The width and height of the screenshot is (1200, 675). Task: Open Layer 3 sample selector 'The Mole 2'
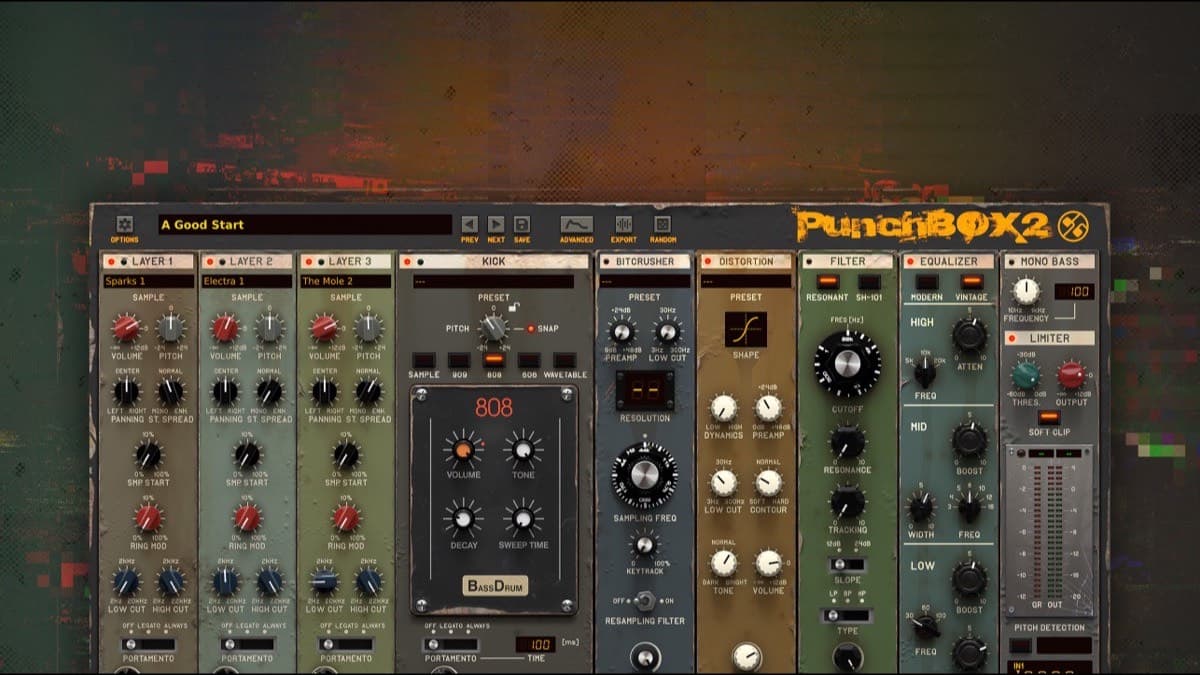pos(346,282)
